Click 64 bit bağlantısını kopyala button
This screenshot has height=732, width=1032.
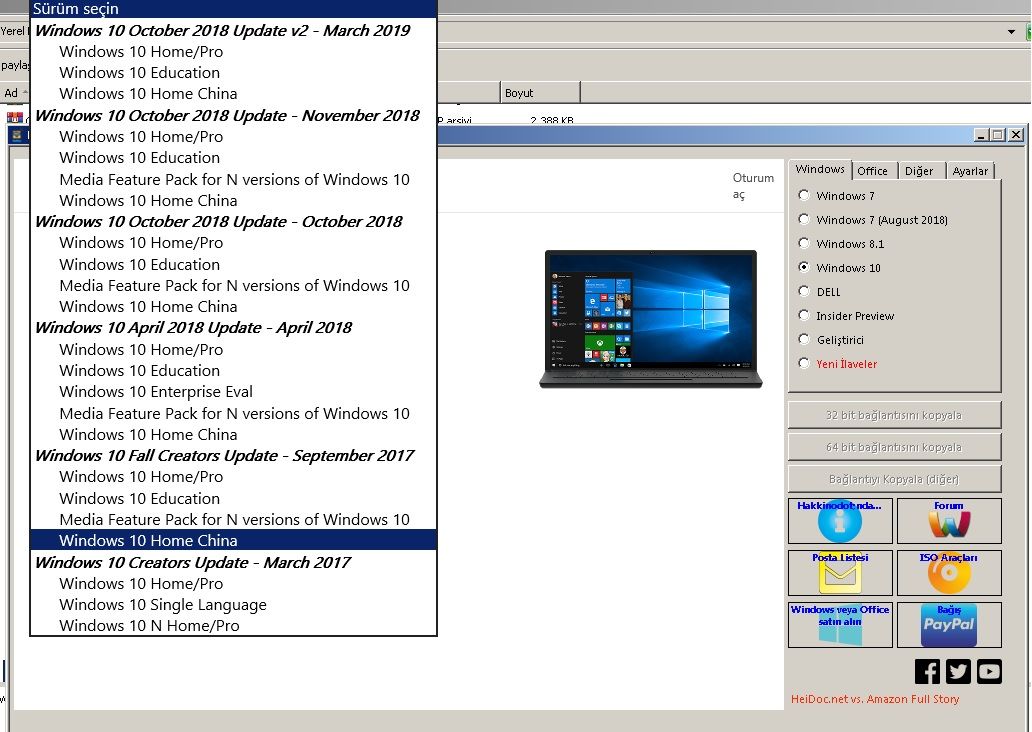pos(894,447)
